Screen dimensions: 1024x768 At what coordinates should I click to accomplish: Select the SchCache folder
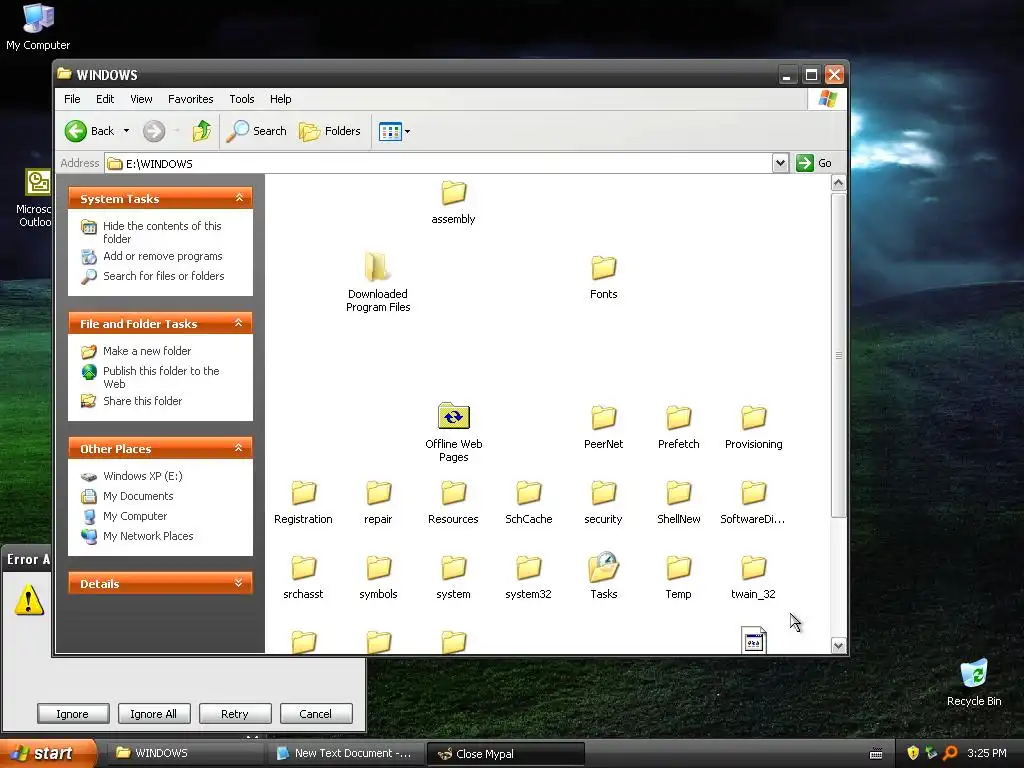click(528, 502)
